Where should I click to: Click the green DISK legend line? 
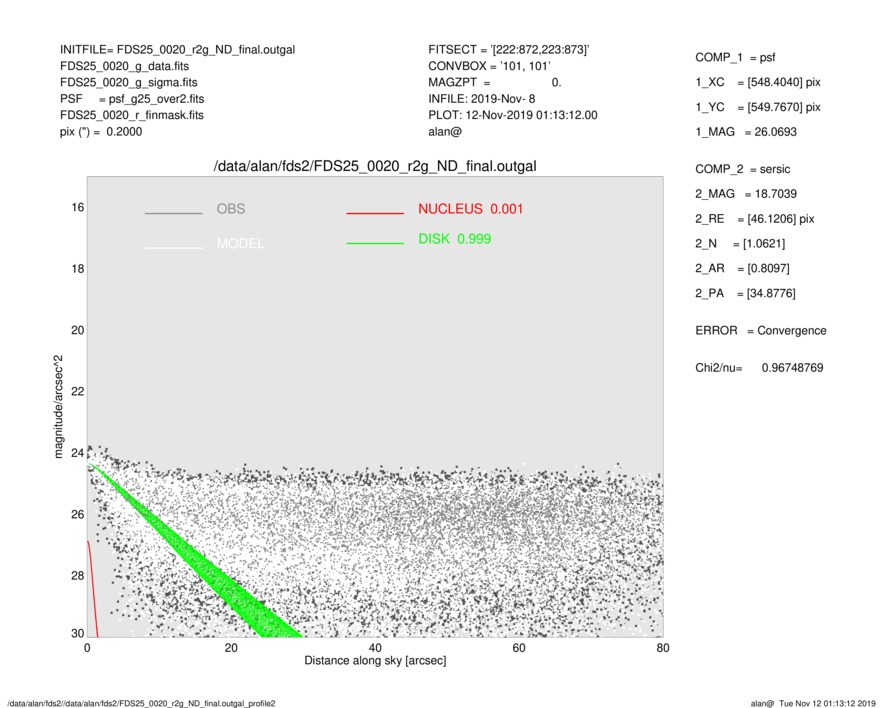375,243
